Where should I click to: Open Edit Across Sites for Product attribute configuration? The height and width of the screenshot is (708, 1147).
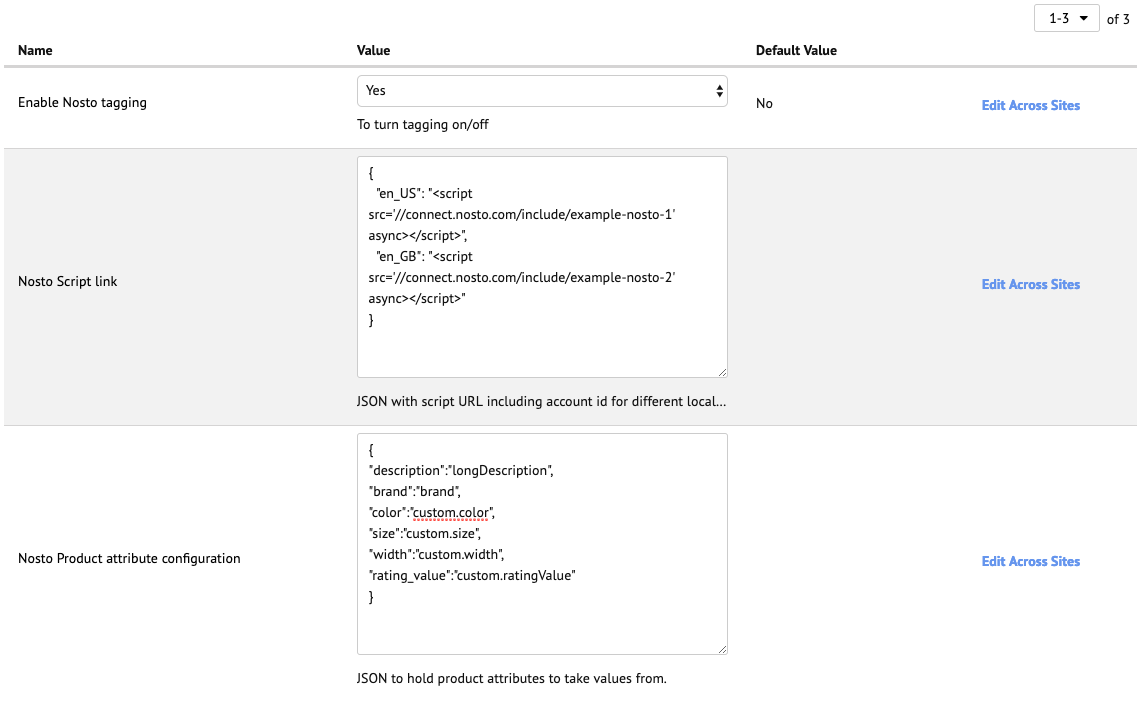(1030, 561)
